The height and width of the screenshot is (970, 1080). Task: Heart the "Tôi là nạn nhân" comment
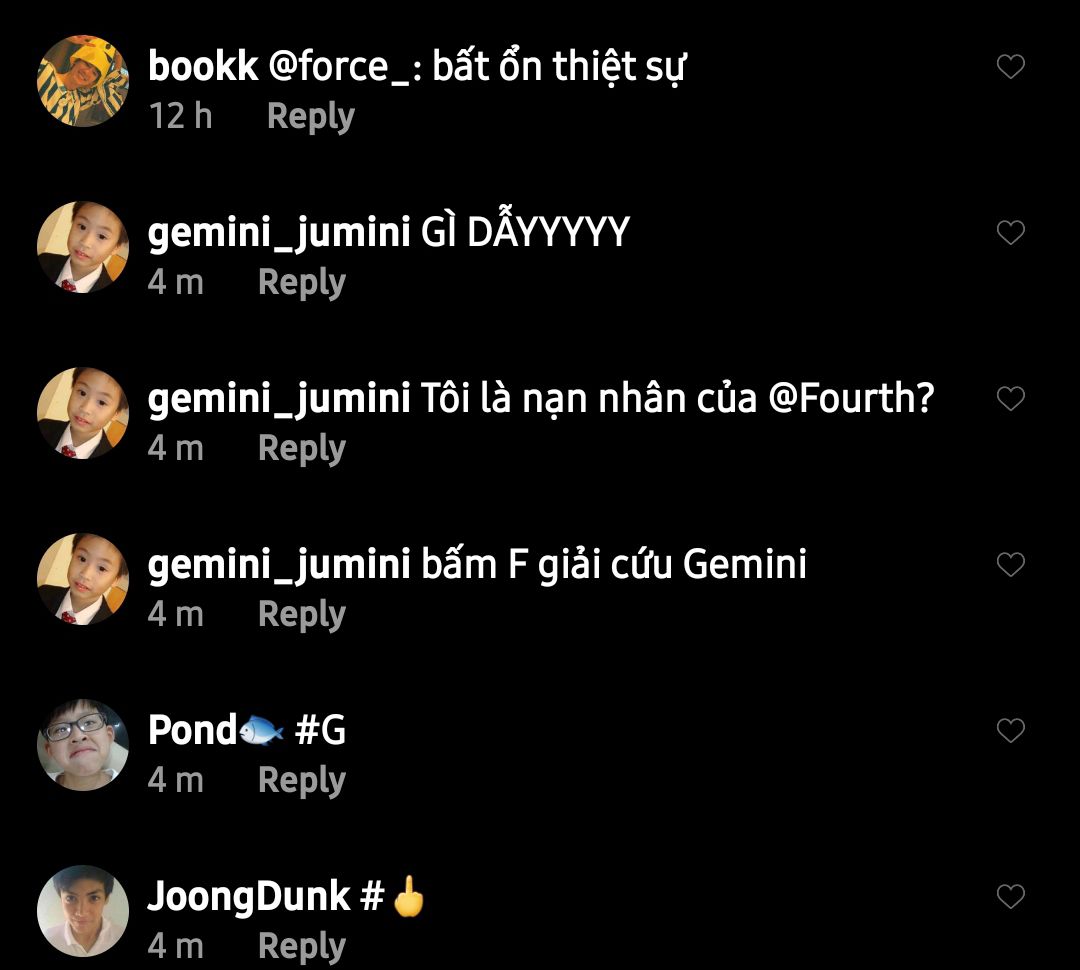point(1011,399)
